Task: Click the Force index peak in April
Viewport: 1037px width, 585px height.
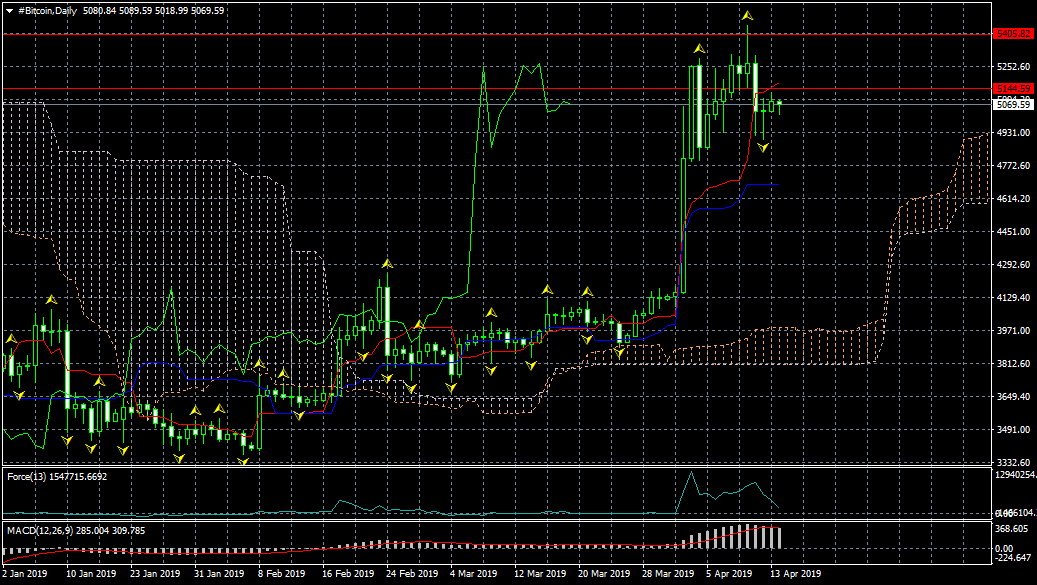Action: (x=690, y=473)
